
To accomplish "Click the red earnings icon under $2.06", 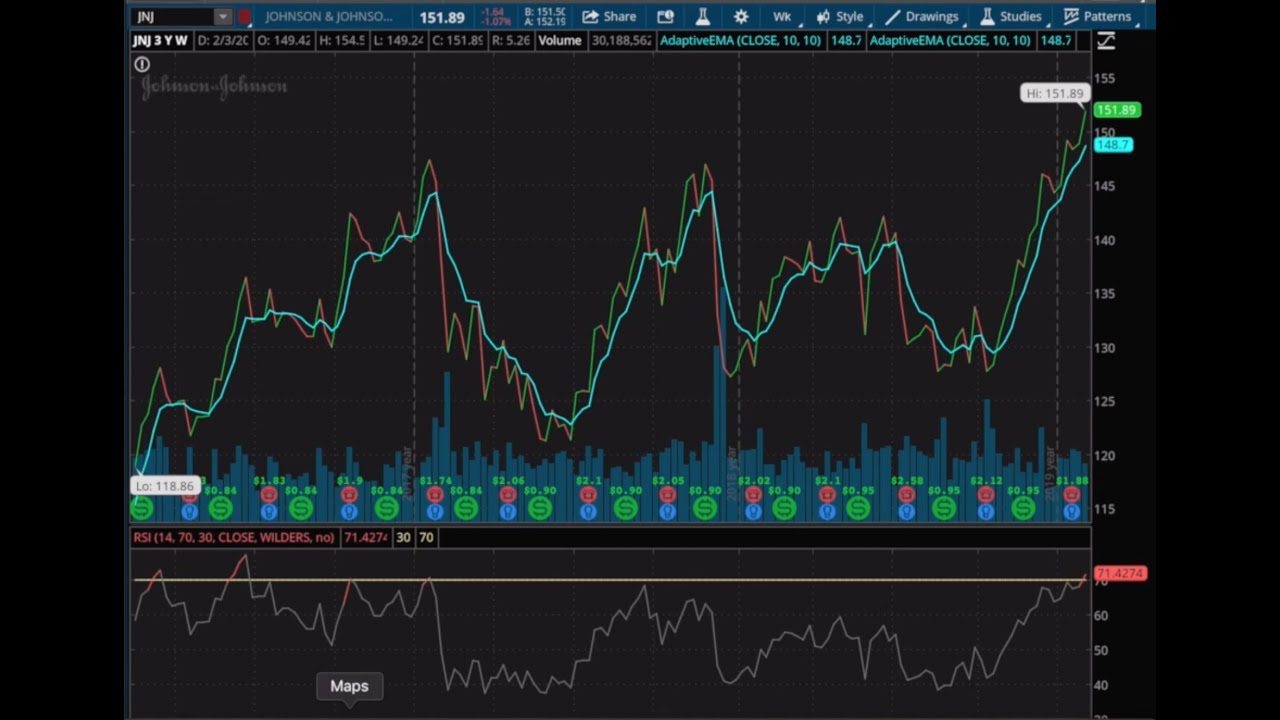I will [507, 495].
